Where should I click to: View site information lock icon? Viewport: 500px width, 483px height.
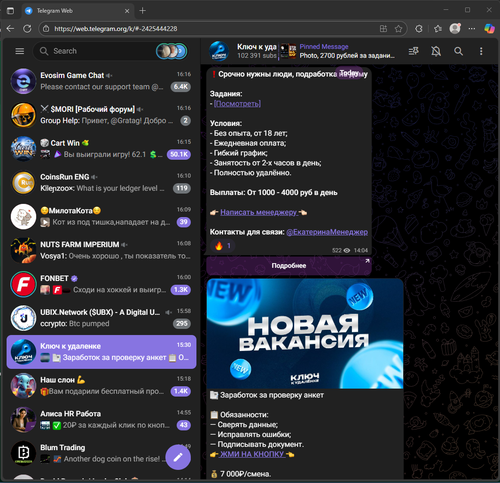(x=46, y=29)
